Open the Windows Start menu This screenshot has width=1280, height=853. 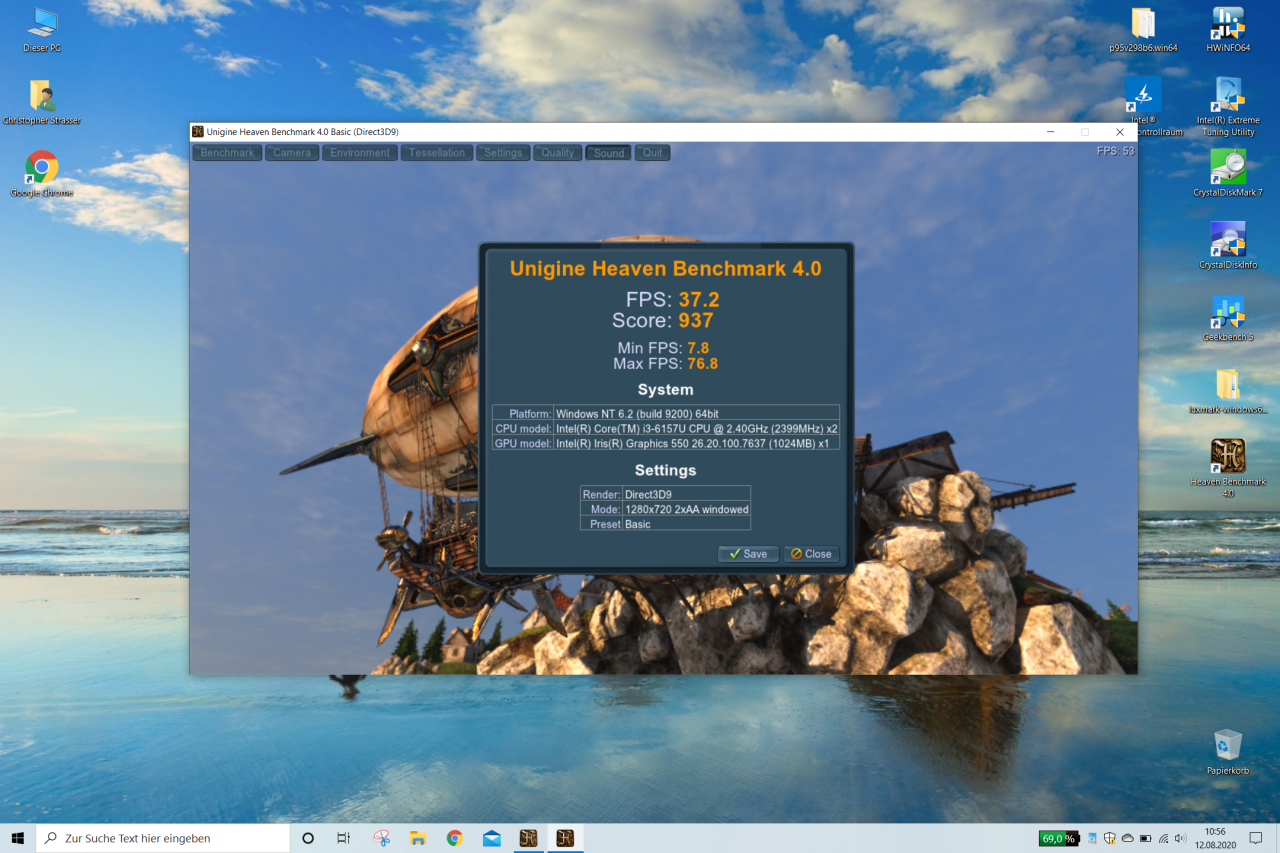point(18,838)
